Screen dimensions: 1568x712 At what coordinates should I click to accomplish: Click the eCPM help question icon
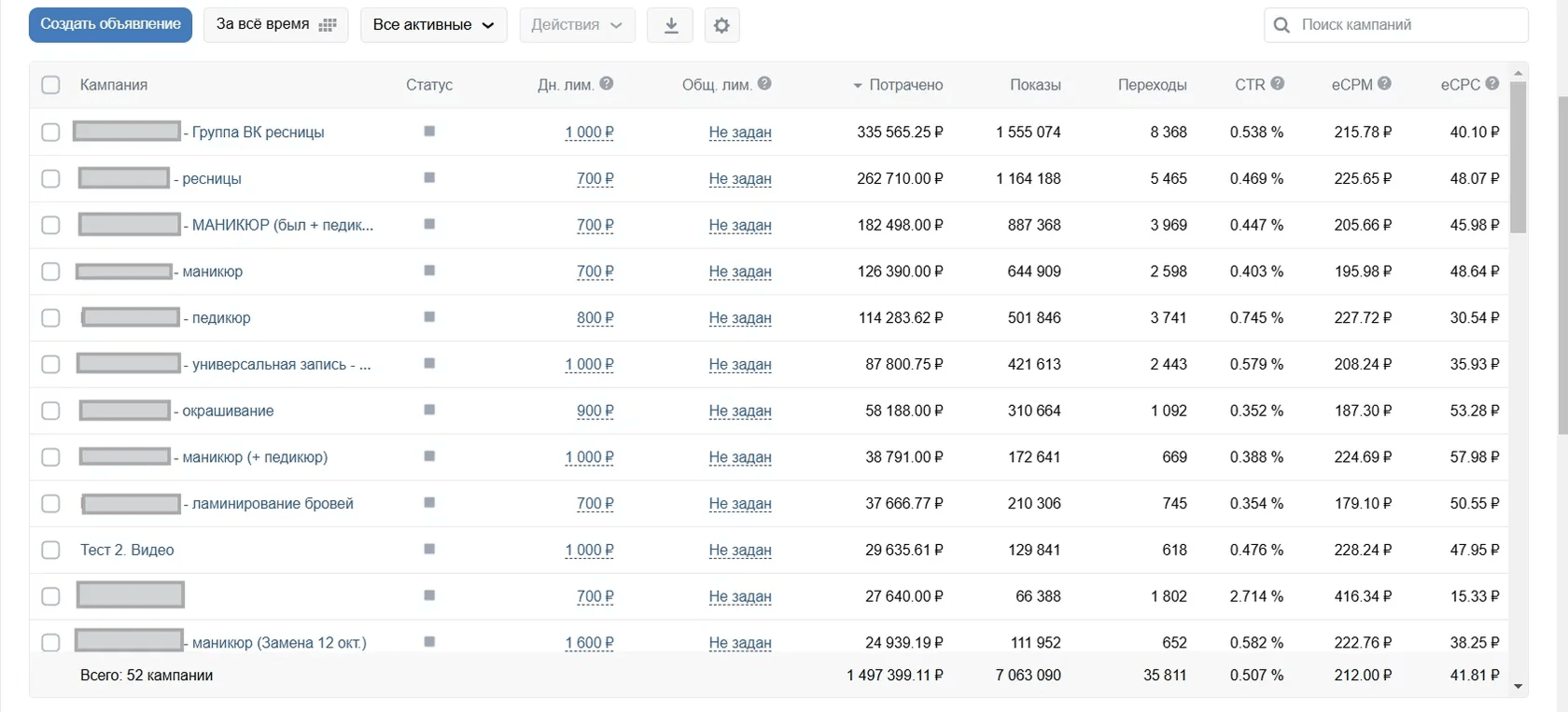[x=1384, y=84]
